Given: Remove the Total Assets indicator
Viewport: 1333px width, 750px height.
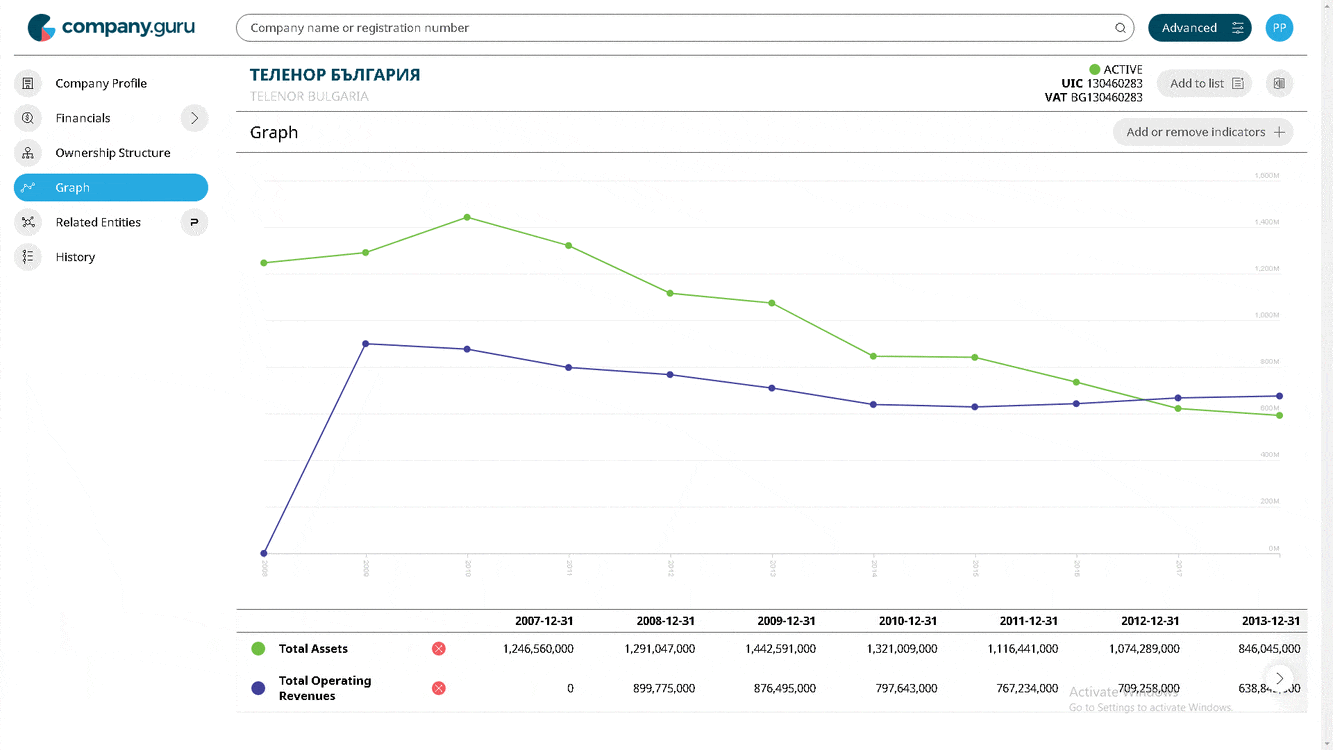Looking at the screenshot, I should [x=438, y=649].
